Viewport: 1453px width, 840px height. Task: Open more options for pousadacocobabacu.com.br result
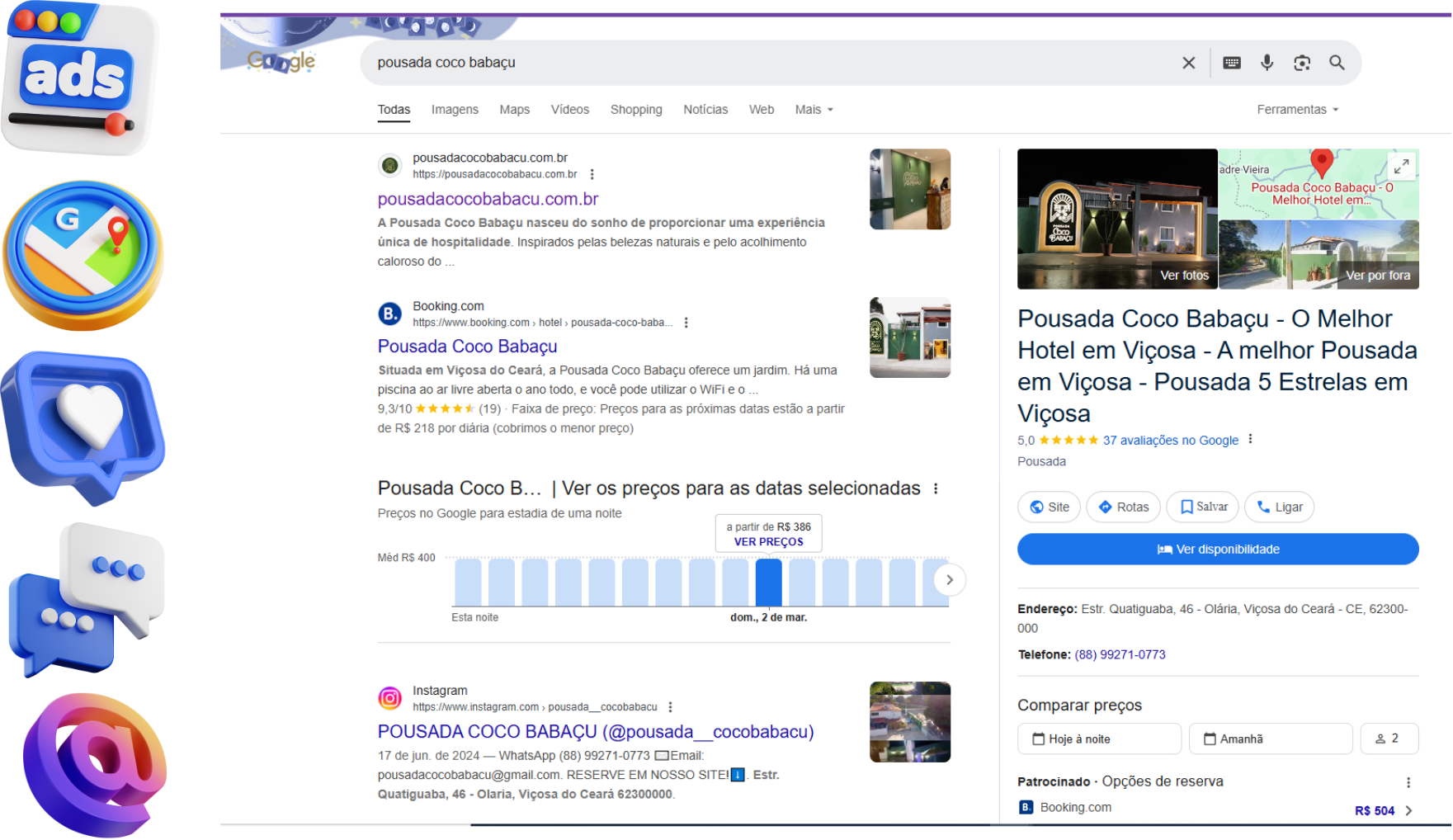592,174
